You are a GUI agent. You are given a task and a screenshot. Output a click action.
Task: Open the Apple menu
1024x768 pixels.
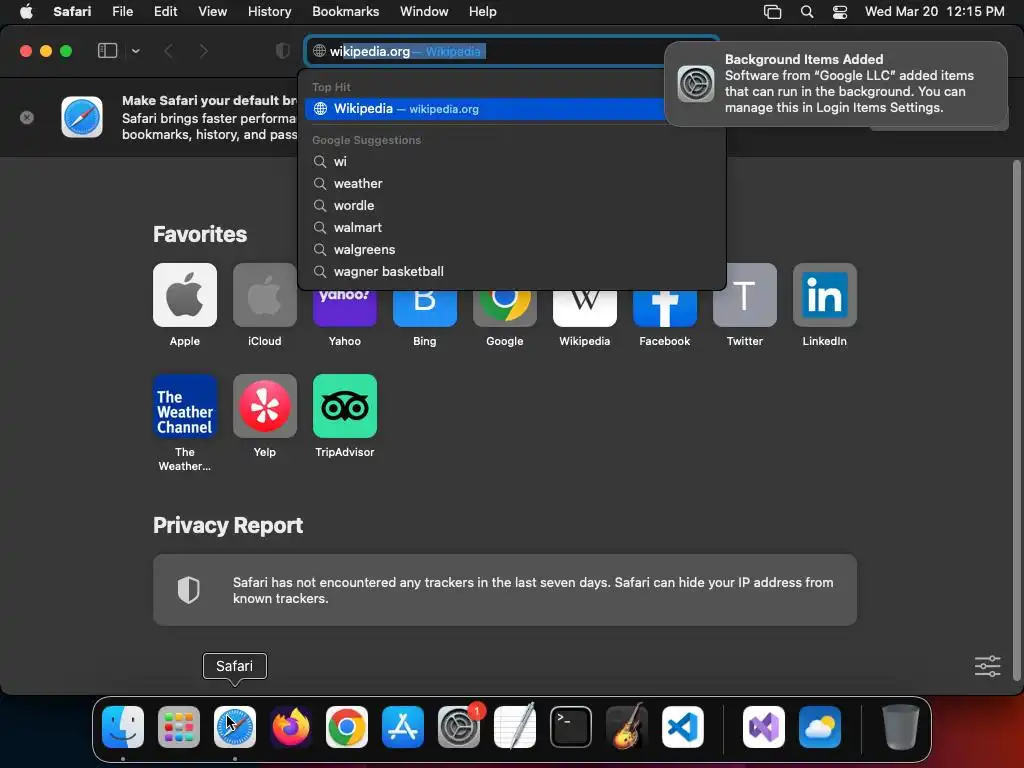[x=26, y=12]
